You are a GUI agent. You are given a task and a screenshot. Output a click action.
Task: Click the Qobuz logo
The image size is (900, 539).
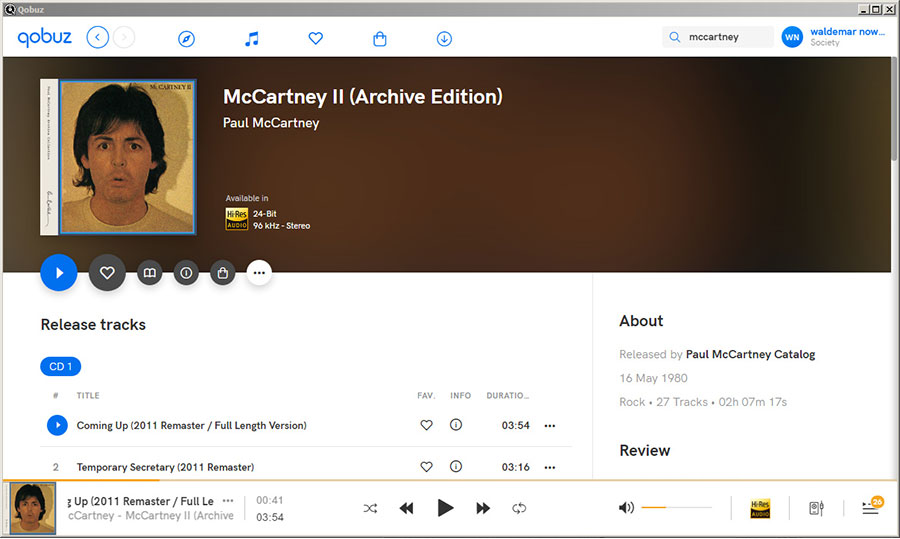(x=44, y=38)
